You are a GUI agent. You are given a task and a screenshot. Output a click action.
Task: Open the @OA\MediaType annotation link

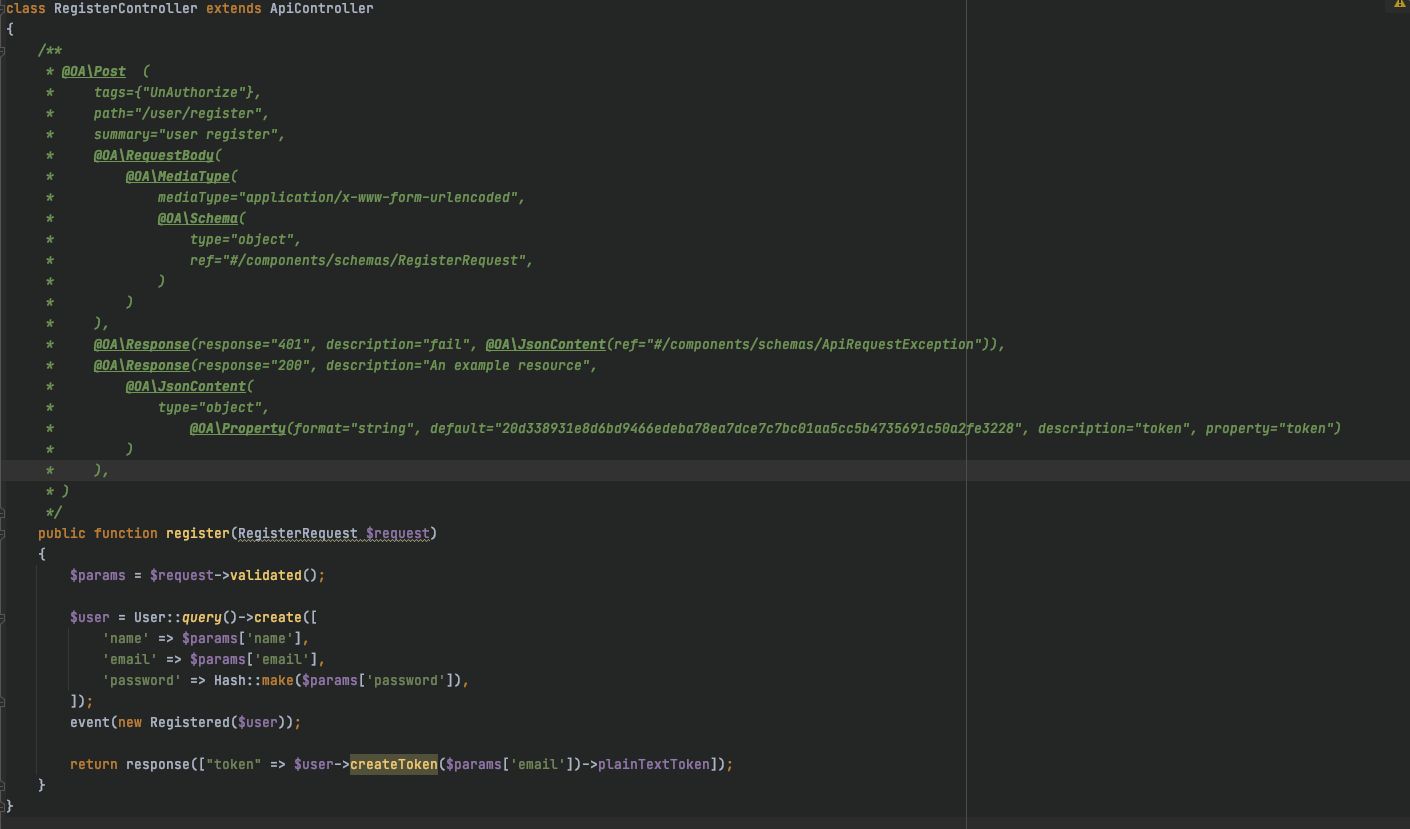[x=178, y=176]
